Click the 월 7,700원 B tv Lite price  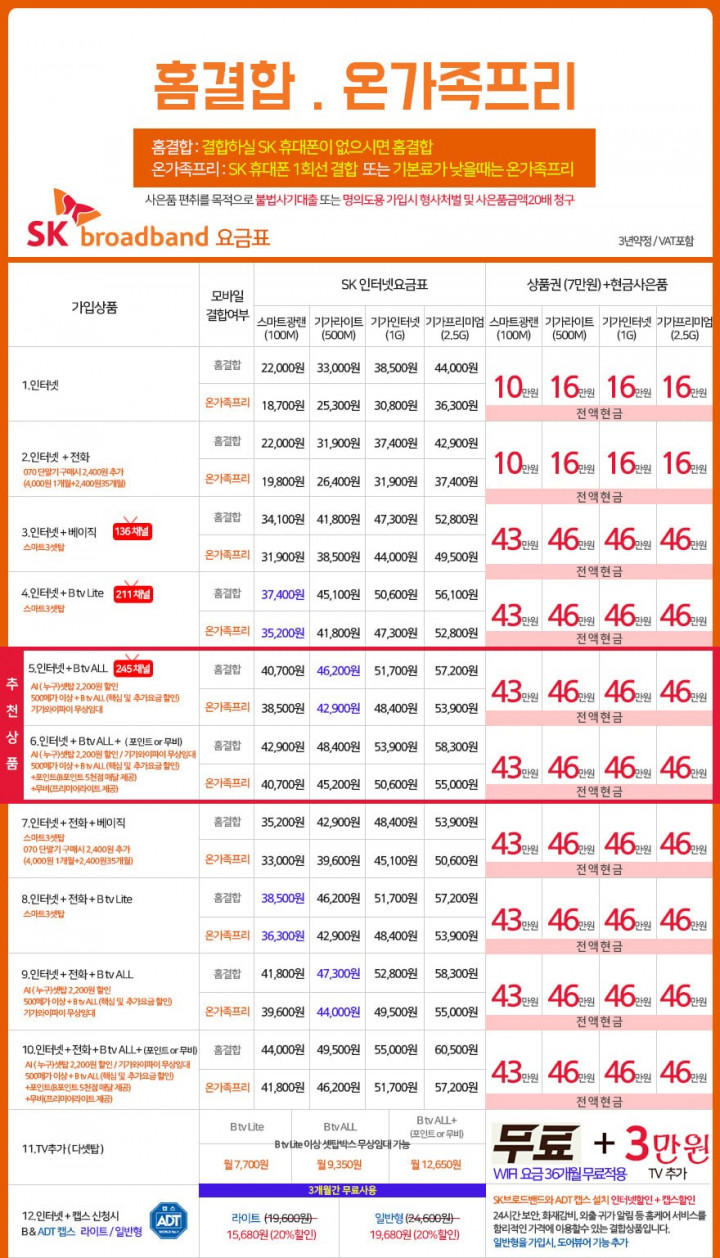tap(245, 1164)
